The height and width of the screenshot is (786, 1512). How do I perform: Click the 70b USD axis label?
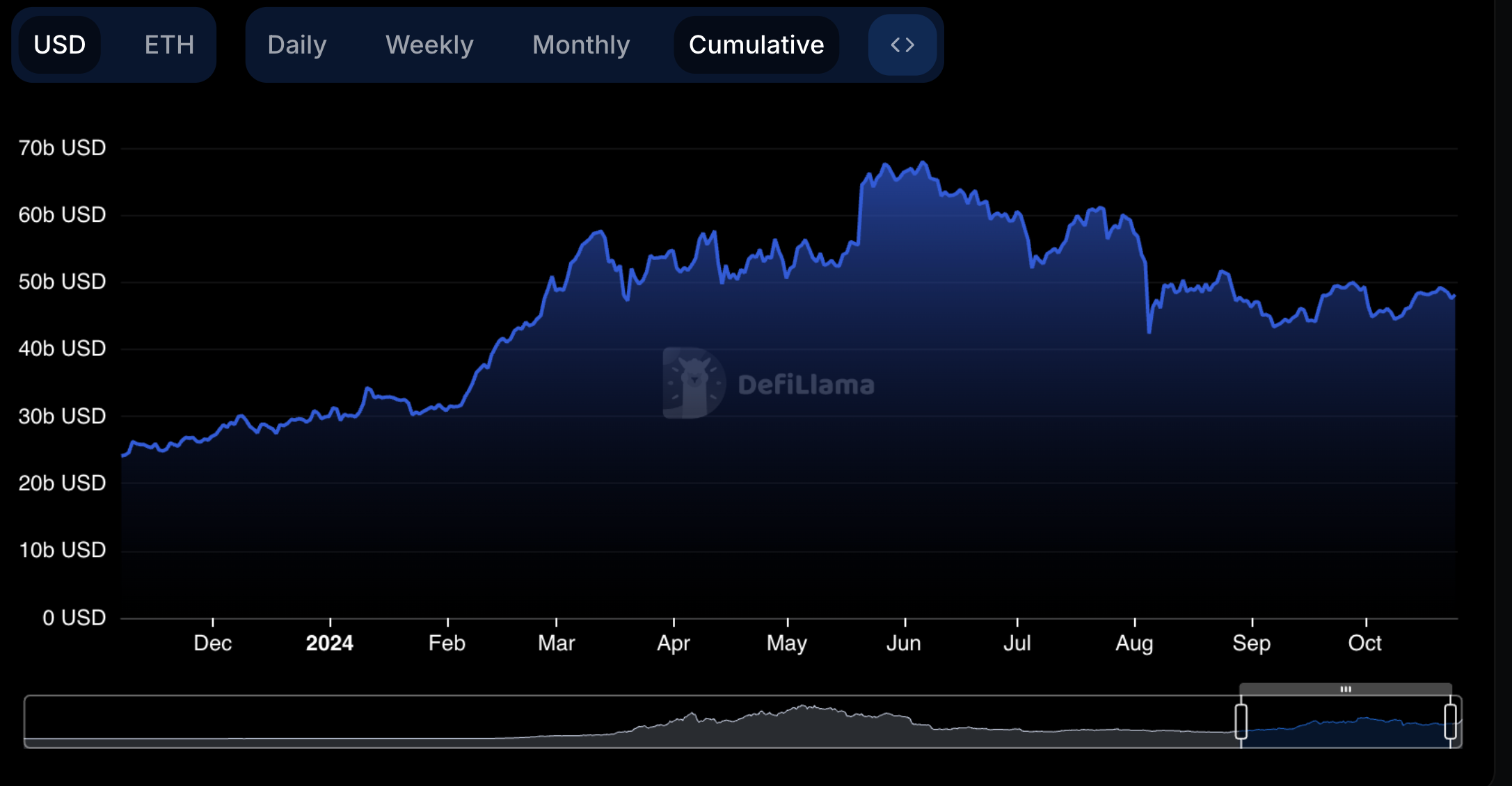(x=61, y=147)
